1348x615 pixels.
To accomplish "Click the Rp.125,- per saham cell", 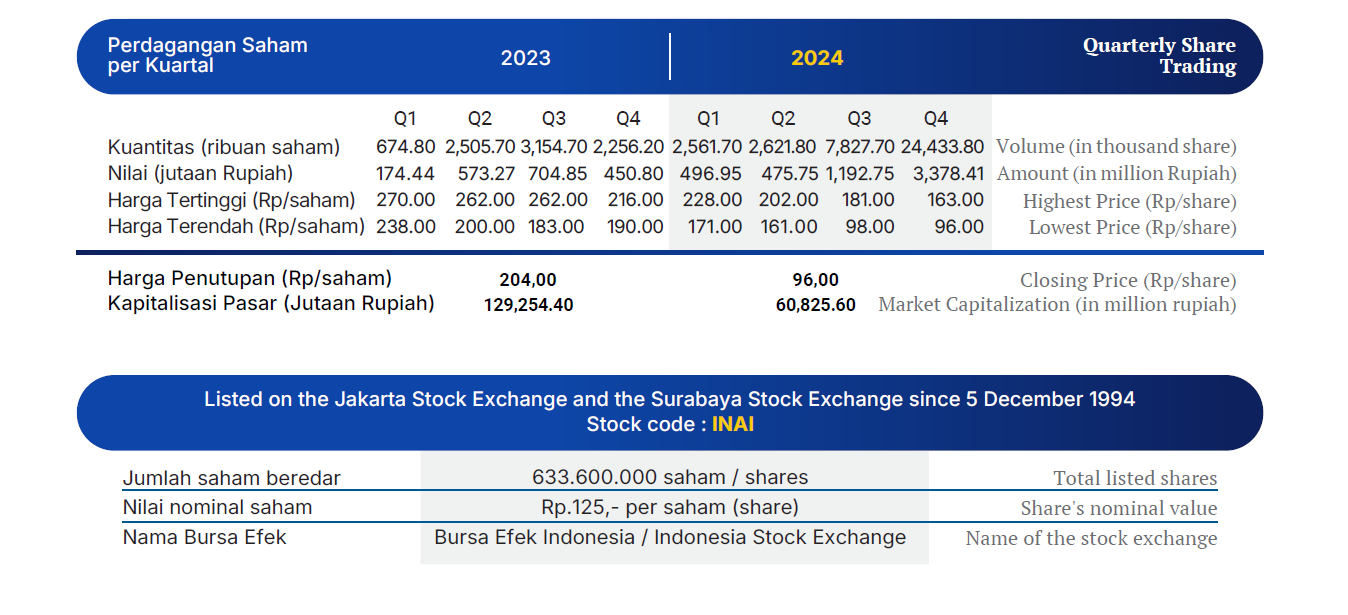I will [x=670, y=507].
